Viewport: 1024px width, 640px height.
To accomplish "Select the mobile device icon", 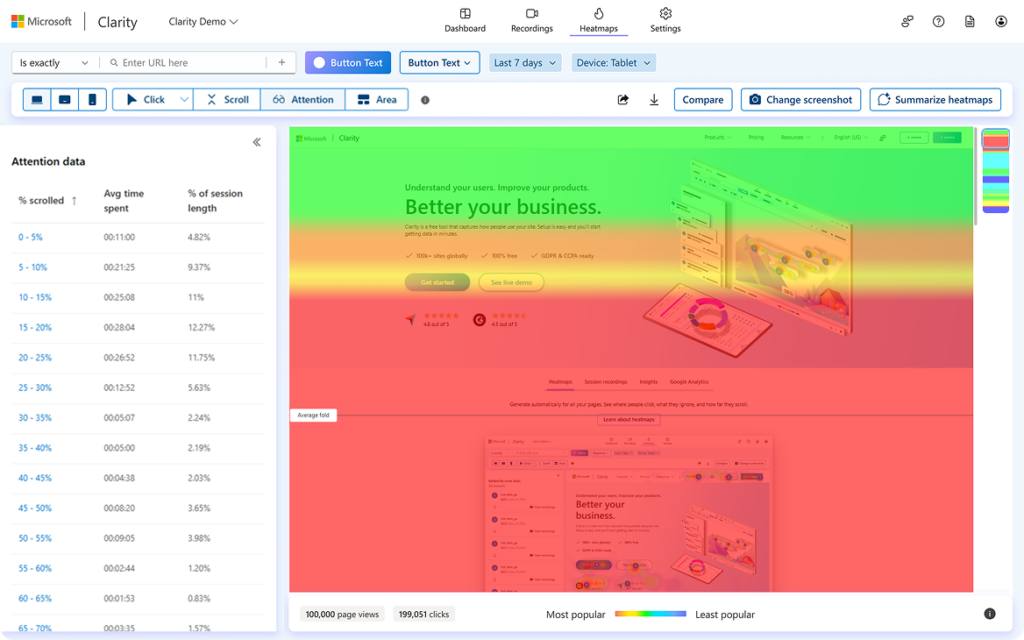I will 92,100.
